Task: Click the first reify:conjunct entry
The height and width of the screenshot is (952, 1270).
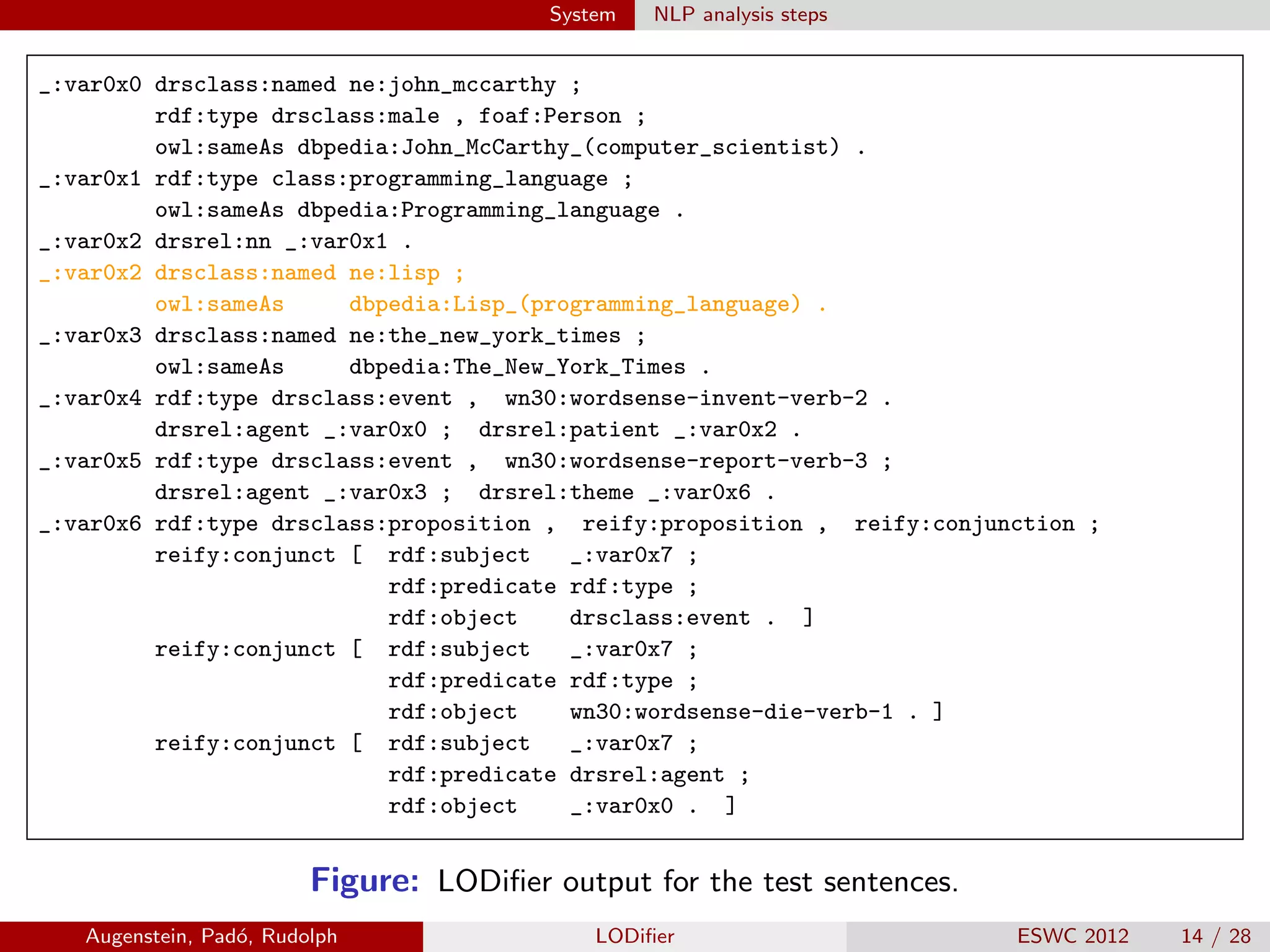Action: 245,555
